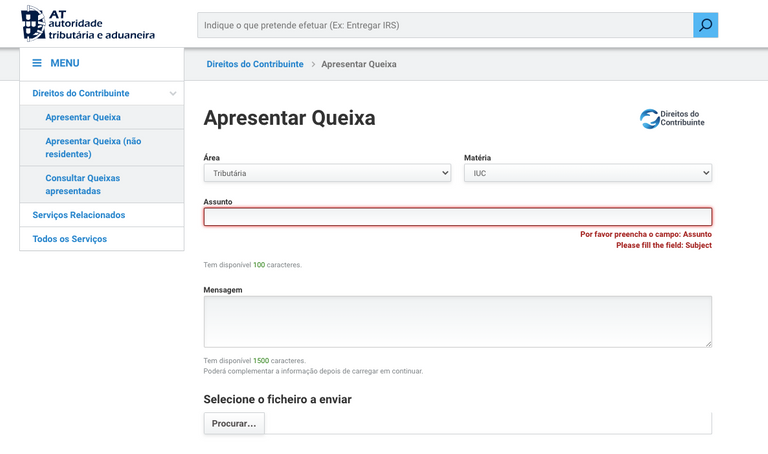Collapse the Direitos do Contribuinte sidebar chevron
Image resolution: width=768 pixels, height=454 pixels.
tap(172, 94)
